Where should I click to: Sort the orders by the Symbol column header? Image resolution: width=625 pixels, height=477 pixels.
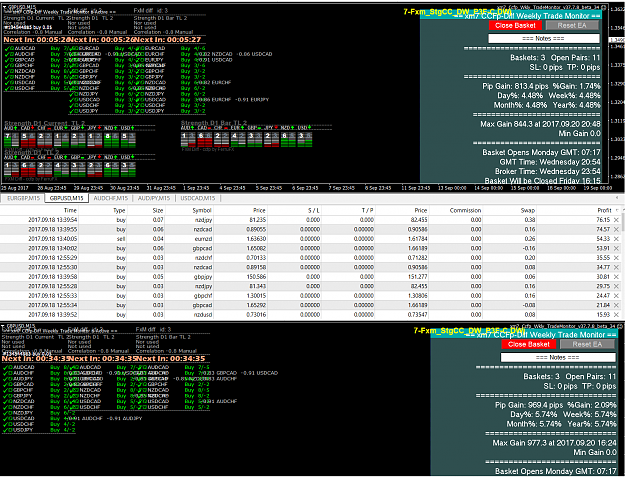tap(189, 210)
